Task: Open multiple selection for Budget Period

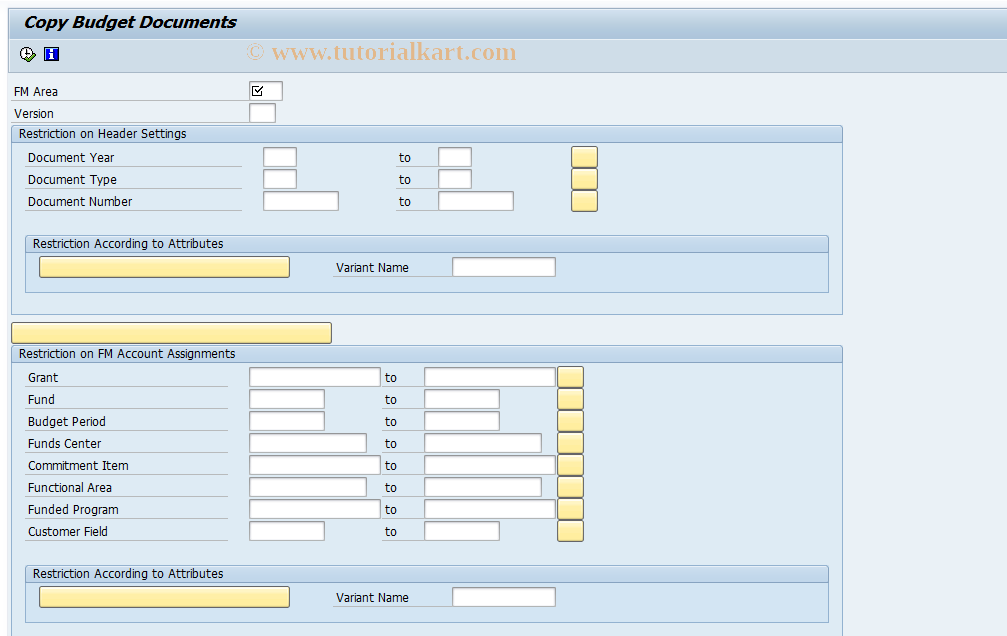Action: (x=570, y=421)
